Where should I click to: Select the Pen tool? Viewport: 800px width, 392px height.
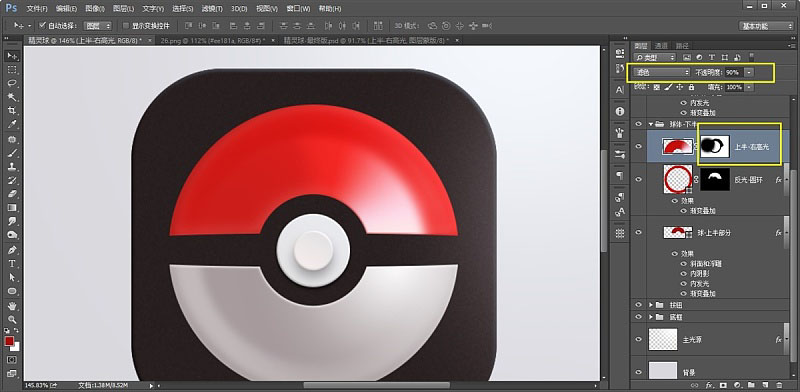tap(12, 250)
